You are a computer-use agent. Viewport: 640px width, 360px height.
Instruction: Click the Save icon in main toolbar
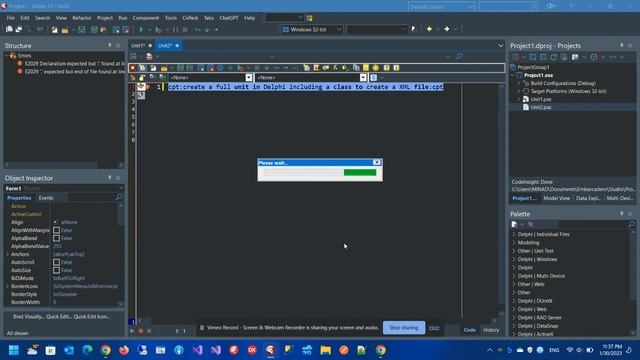82,29
